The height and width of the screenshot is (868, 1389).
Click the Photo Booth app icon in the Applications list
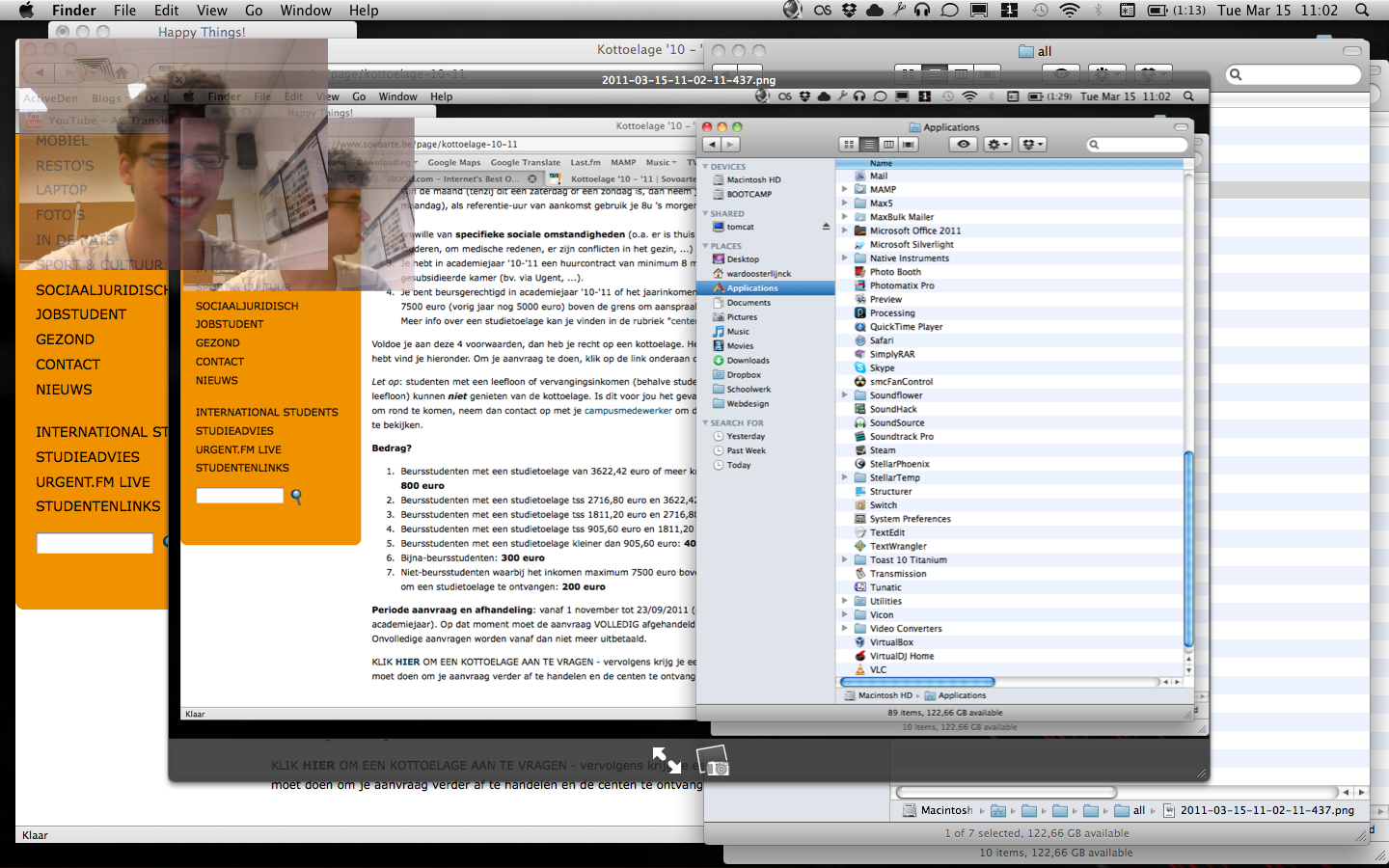pyautogui.click(x=860, y=272)
